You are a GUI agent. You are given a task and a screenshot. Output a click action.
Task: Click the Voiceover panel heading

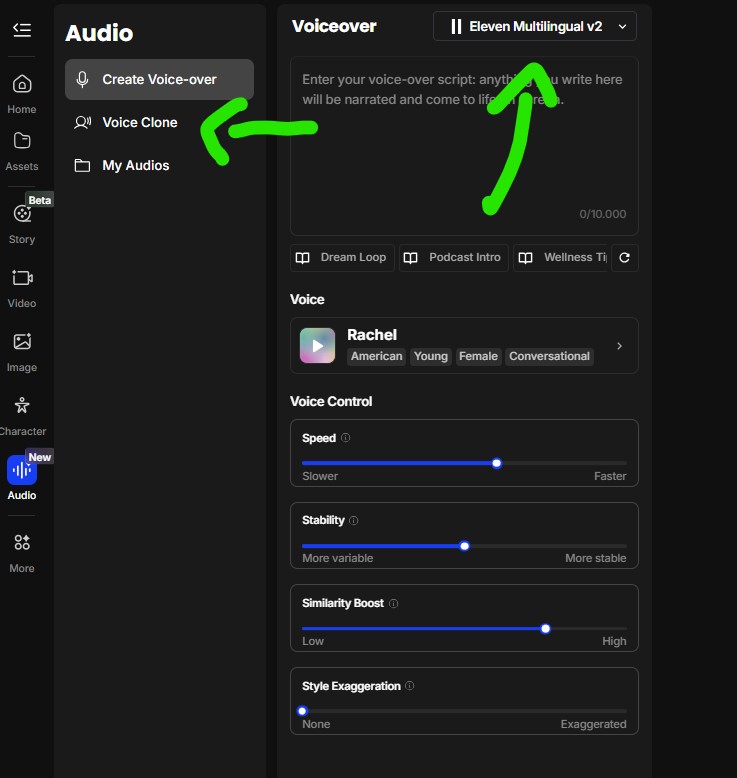[334, 26]
